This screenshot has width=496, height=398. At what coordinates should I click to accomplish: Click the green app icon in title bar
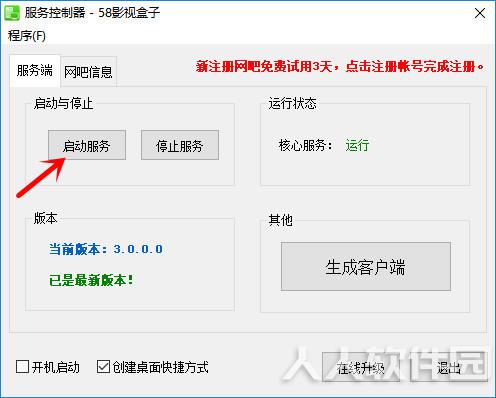pyautogui.click(x=12, y=13)
